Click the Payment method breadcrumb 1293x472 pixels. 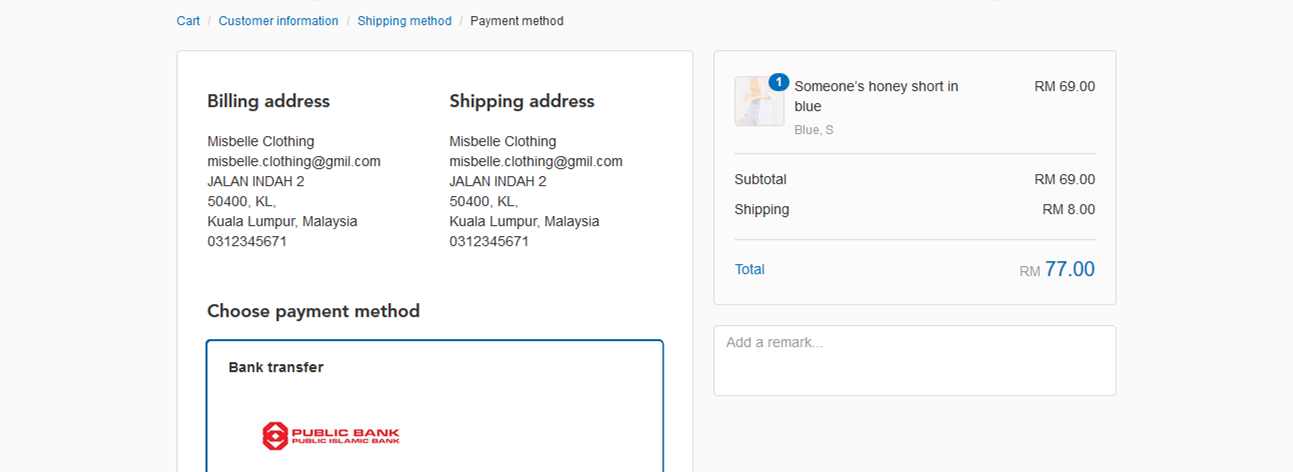[x=517, y=21]
